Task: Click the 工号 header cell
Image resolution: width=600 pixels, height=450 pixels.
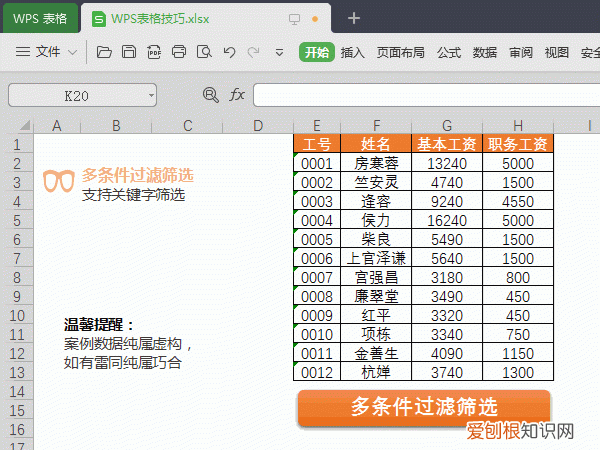Action: [317, 144]
